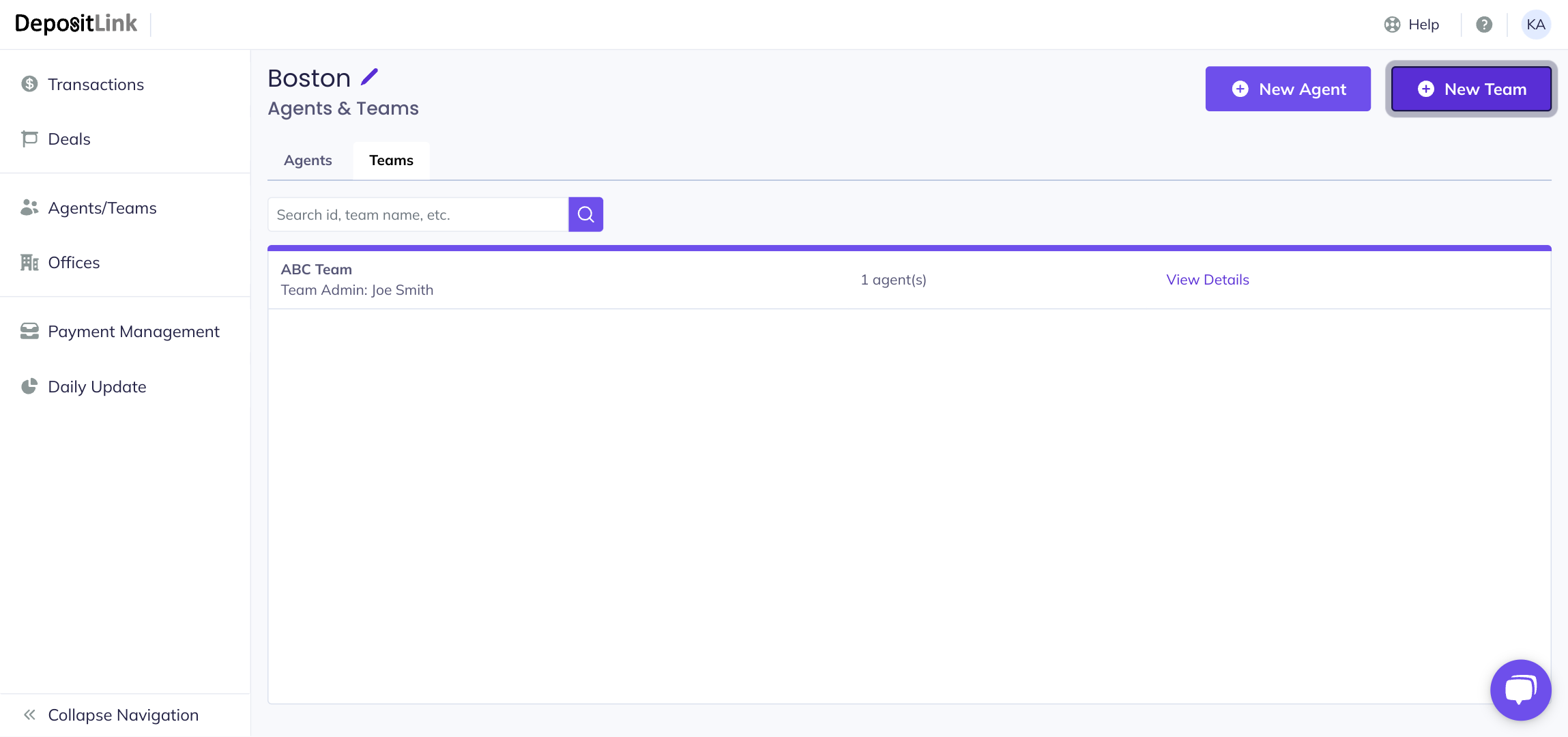Viewport: 1568px width, 737px height.
Task: Click the question mark help icon
Action: pyautogui.click(x=1483, y=25)
